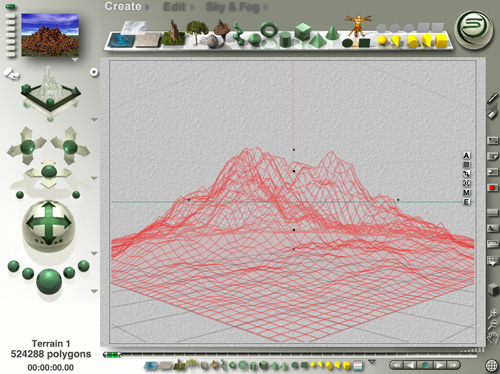Create a tree object from the palette
The width and height of the screenshot is (500, 374).
(x=197, y=32)
